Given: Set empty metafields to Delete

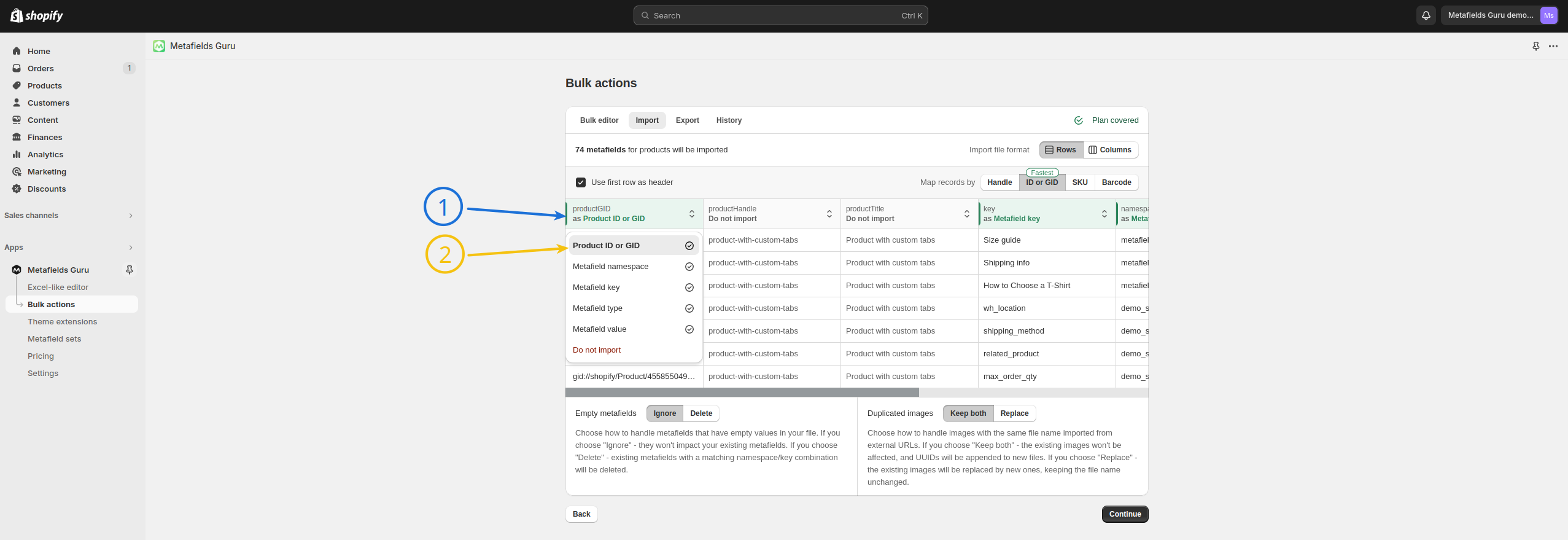Looking at the screenshot, I should click(x=701, y=413).
